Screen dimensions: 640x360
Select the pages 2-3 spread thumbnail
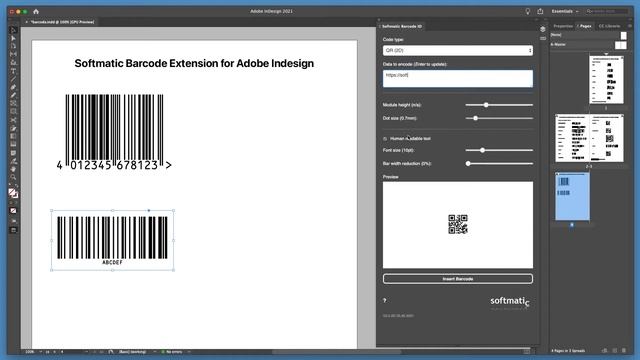[x=589, y=138]
